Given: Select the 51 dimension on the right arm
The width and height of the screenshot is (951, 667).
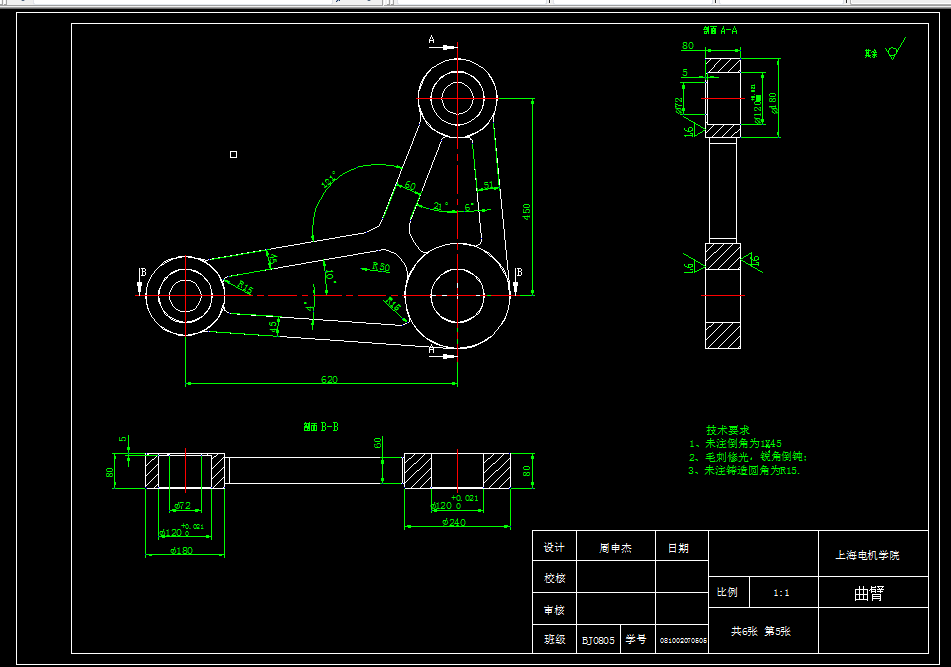Looking at the screenshot, I should coord(489,185).
